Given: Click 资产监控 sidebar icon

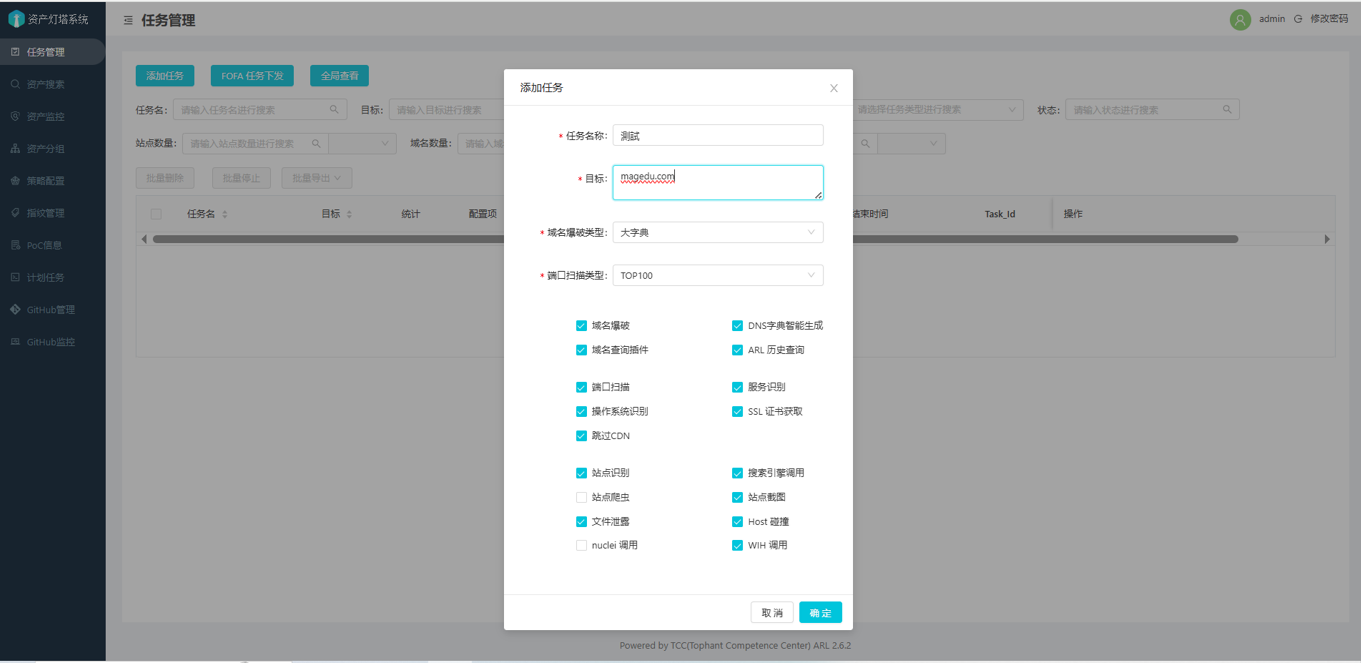Looking at the screenshot, I should tap(15, 116).
